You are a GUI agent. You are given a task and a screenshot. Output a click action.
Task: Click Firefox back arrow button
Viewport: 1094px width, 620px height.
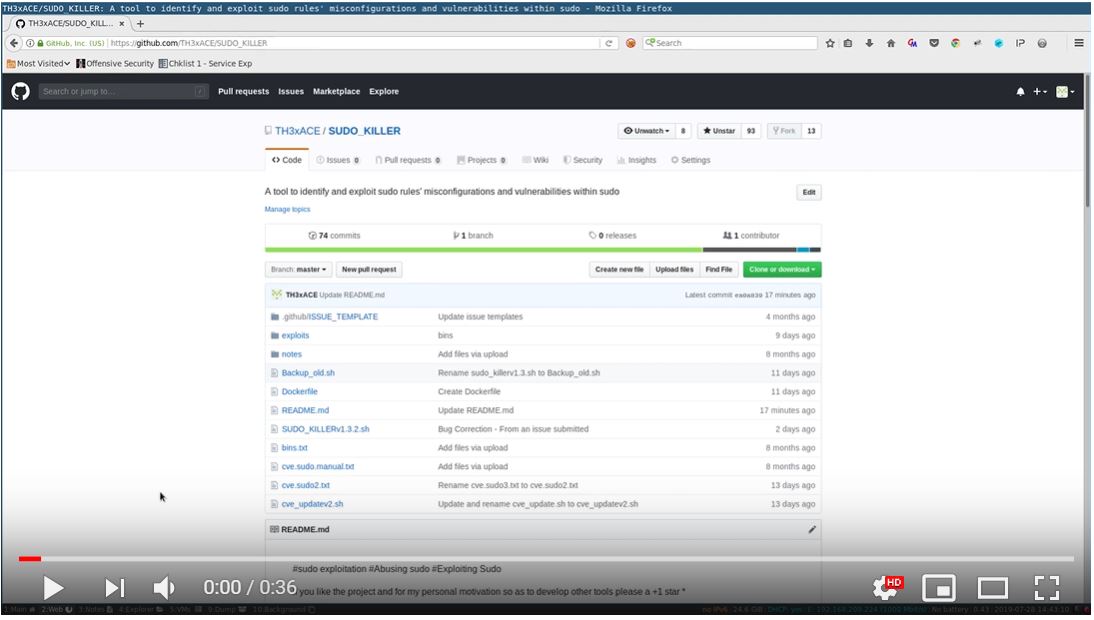pyautogui.click(x=13, y=43)
